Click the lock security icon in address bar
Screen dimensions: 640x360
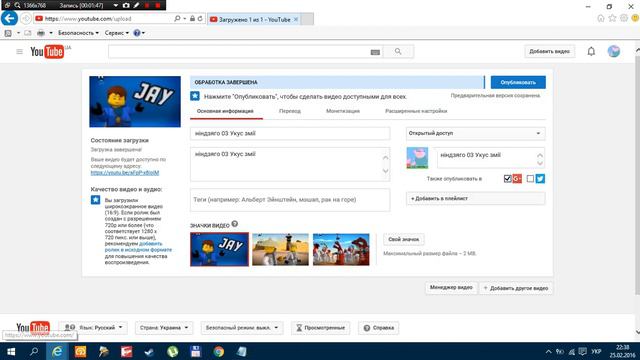coord(192,19)
